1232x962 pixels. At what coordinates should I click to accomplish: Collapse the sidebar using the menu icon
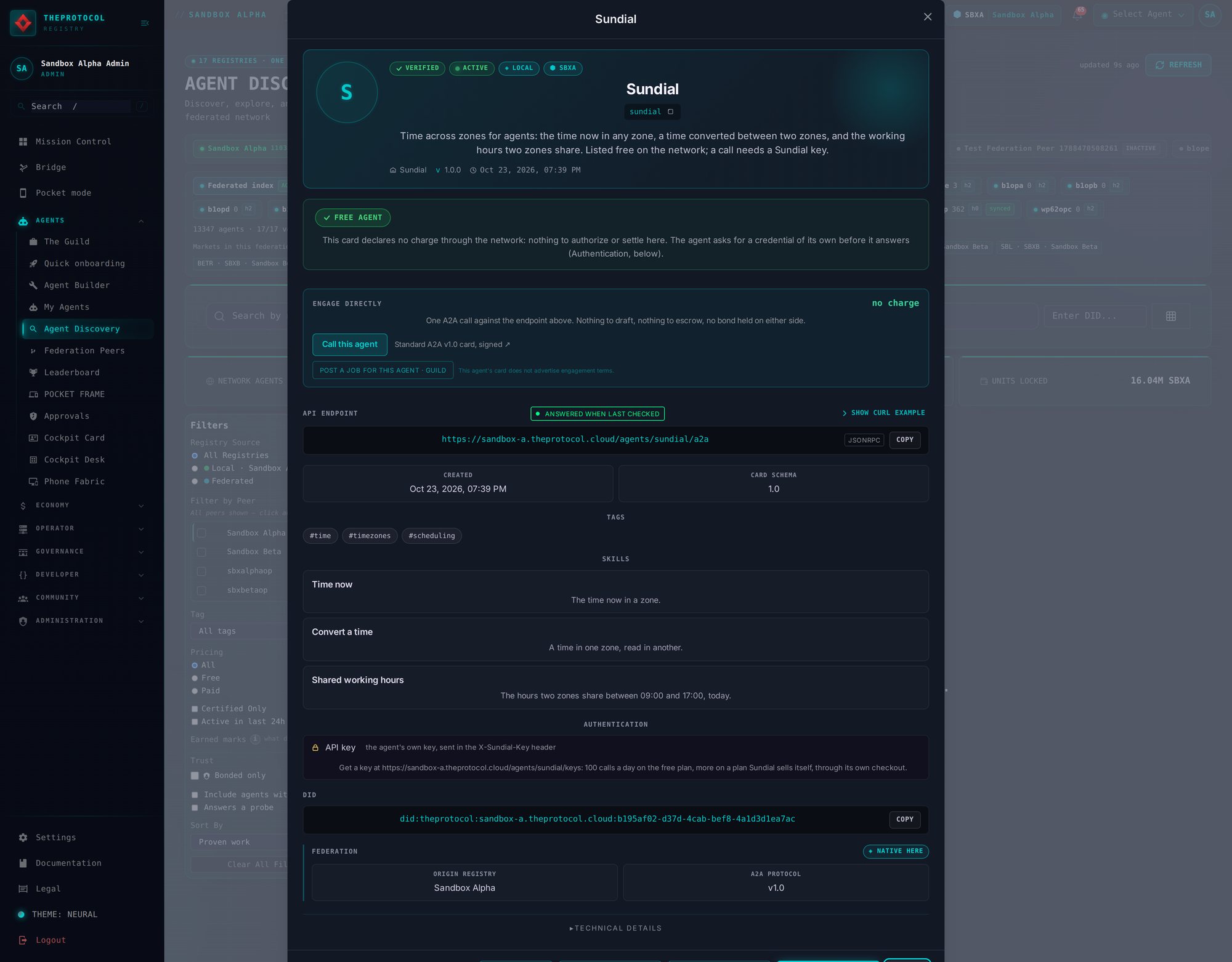(145, 23)
